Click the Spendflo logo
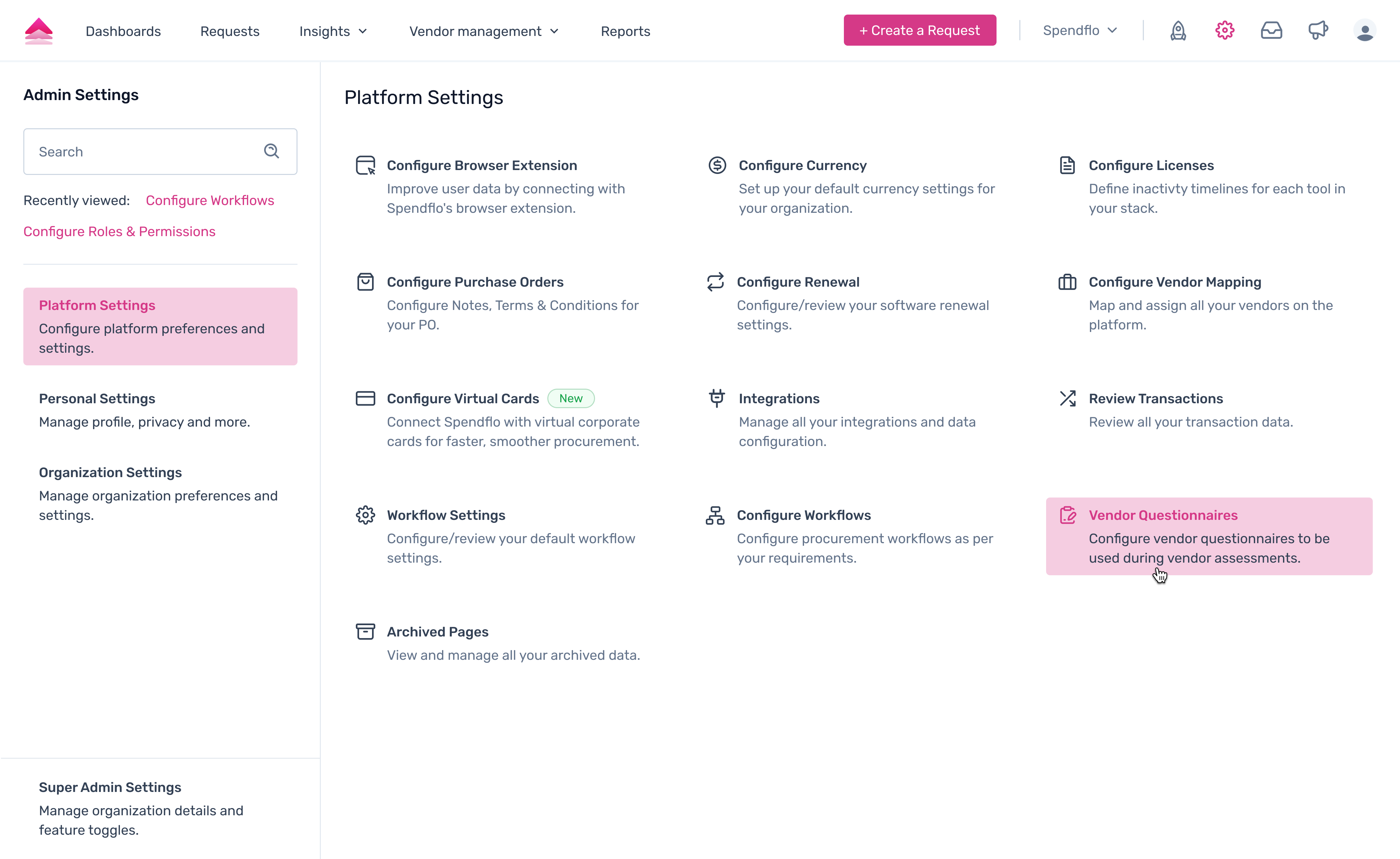The width and height of the screenshot is (1400, 859). click(39, 31)
